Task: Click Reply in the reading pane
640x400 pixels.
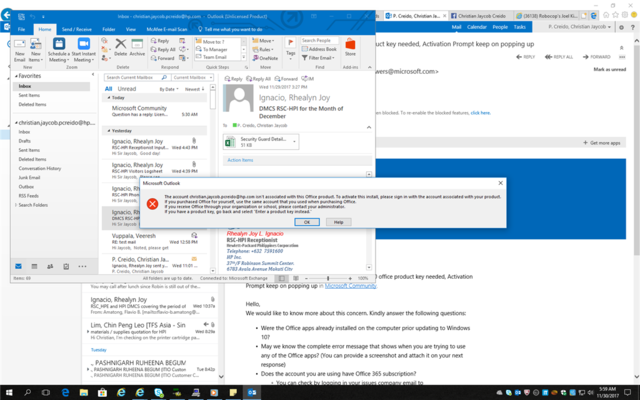Action: 233,79
